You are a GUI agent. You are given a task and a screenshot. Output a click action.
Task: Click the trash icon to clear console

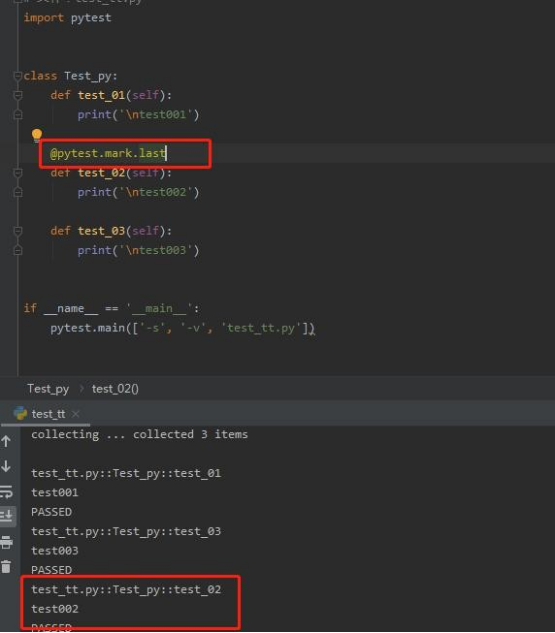(x=6, y=567)
